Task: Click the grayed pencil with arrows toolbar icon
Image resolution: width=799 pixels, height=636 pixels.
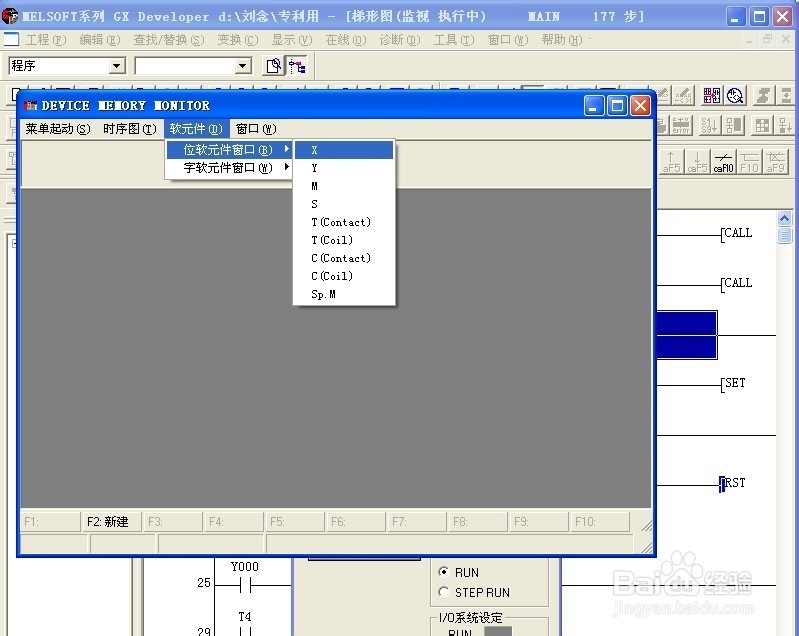Action: 683,95
